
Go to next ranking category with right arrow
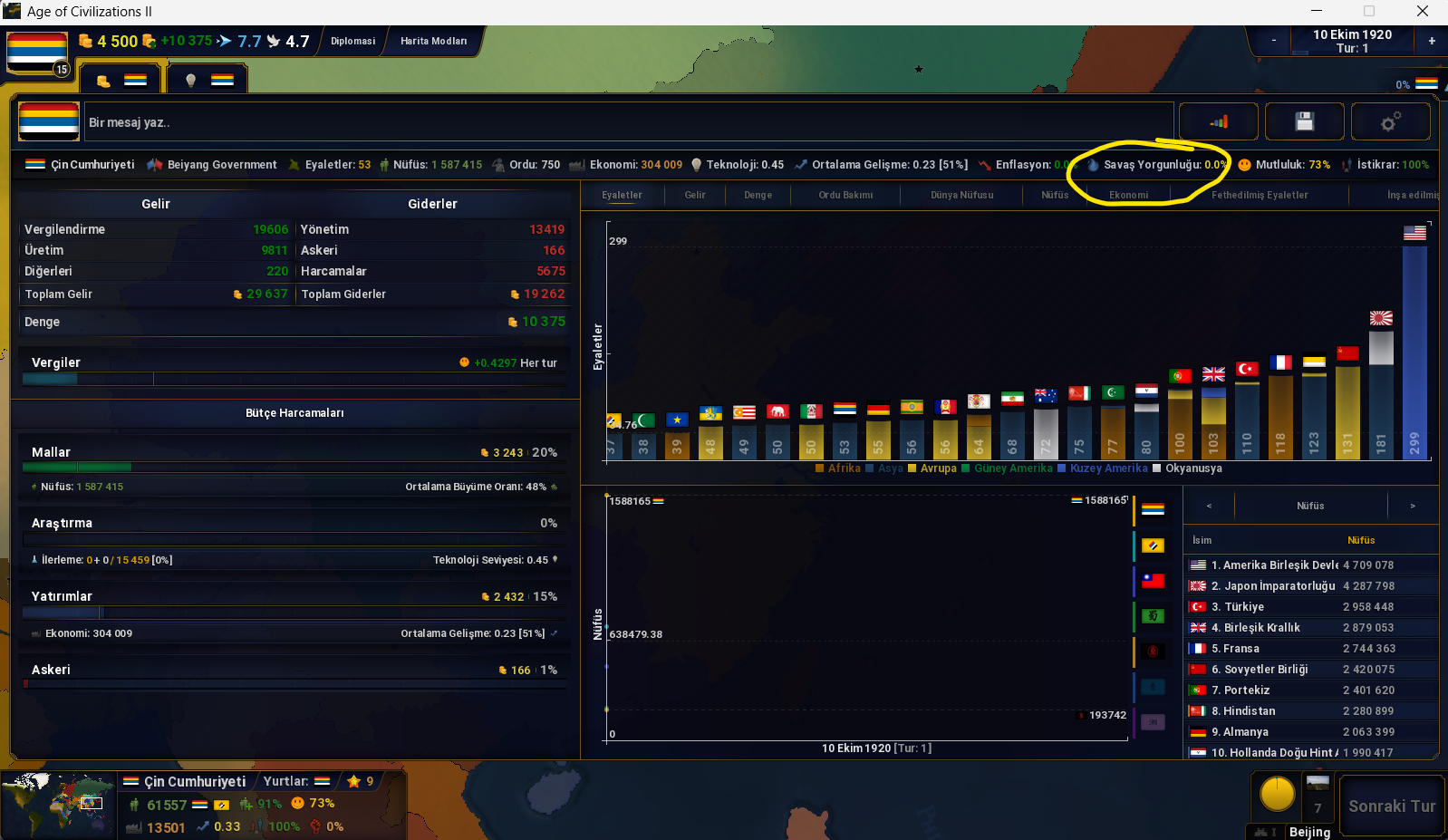pyautogui.click(x=1413, y=506)
